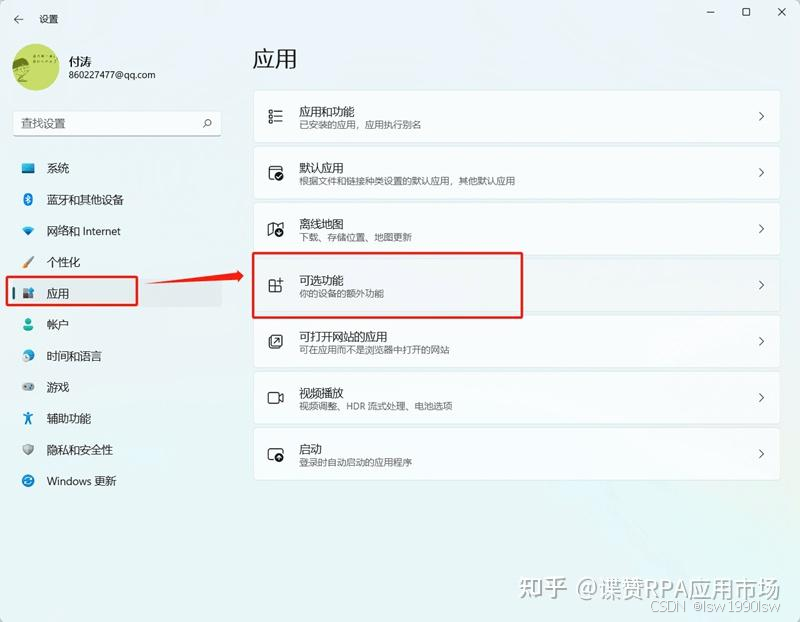This screenshot has width=800, height=622.
Task: Expand the 离线地图 chevron
Action: (761, 229)
